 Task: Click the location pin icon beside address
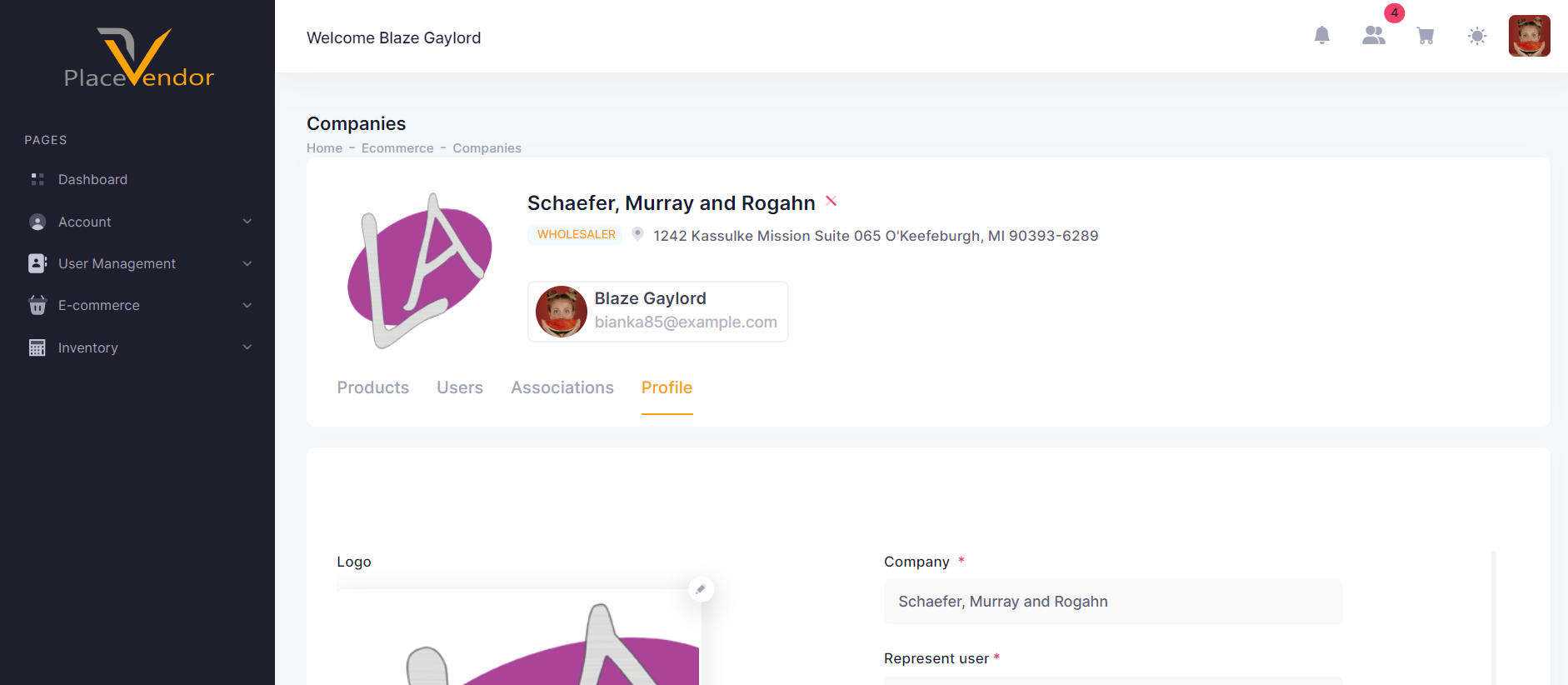click(637, 234)
